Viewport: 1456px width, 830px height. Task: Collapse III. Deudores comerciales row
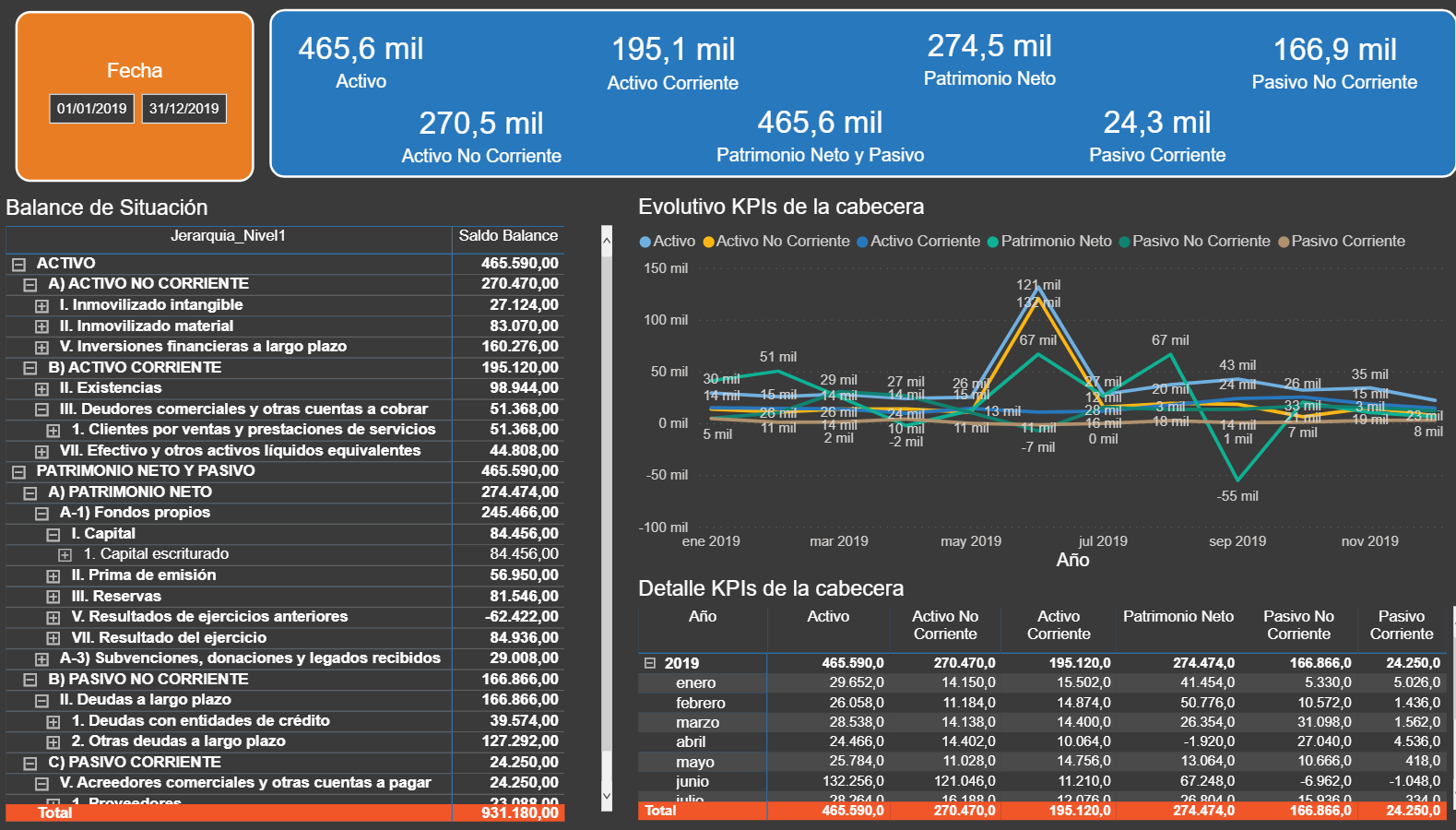(x=41, y=409)
